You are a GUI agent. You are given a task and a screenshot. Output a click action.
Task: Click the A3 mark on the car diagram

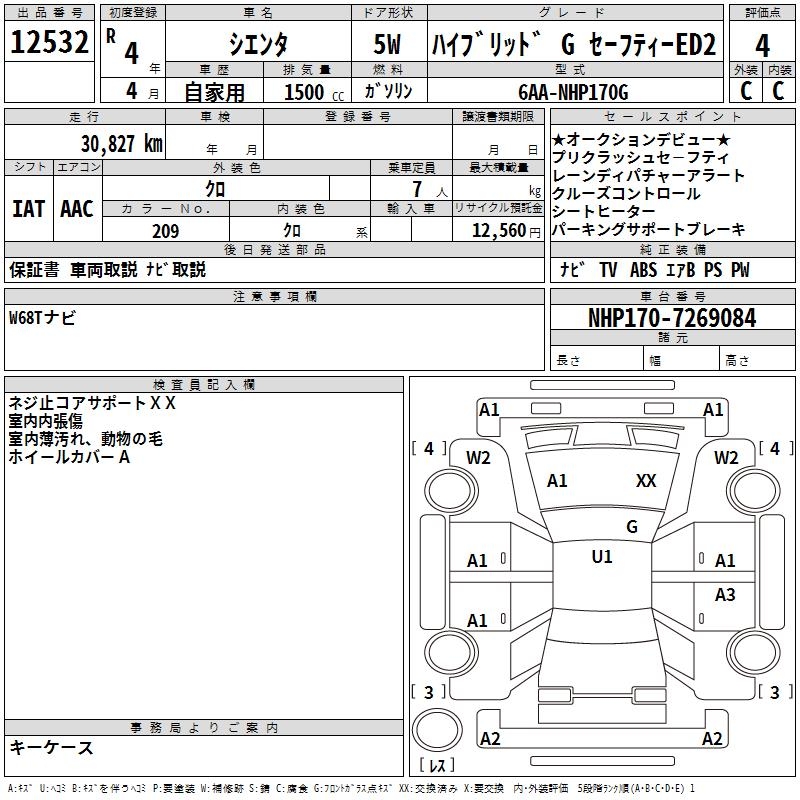724,594
